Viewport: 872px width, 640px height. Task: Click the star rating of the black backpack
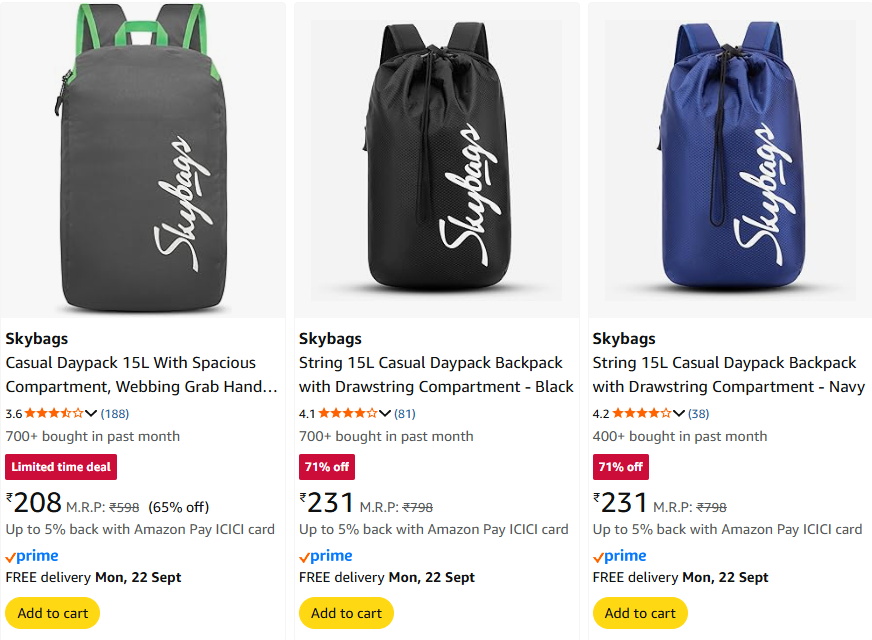348,413
